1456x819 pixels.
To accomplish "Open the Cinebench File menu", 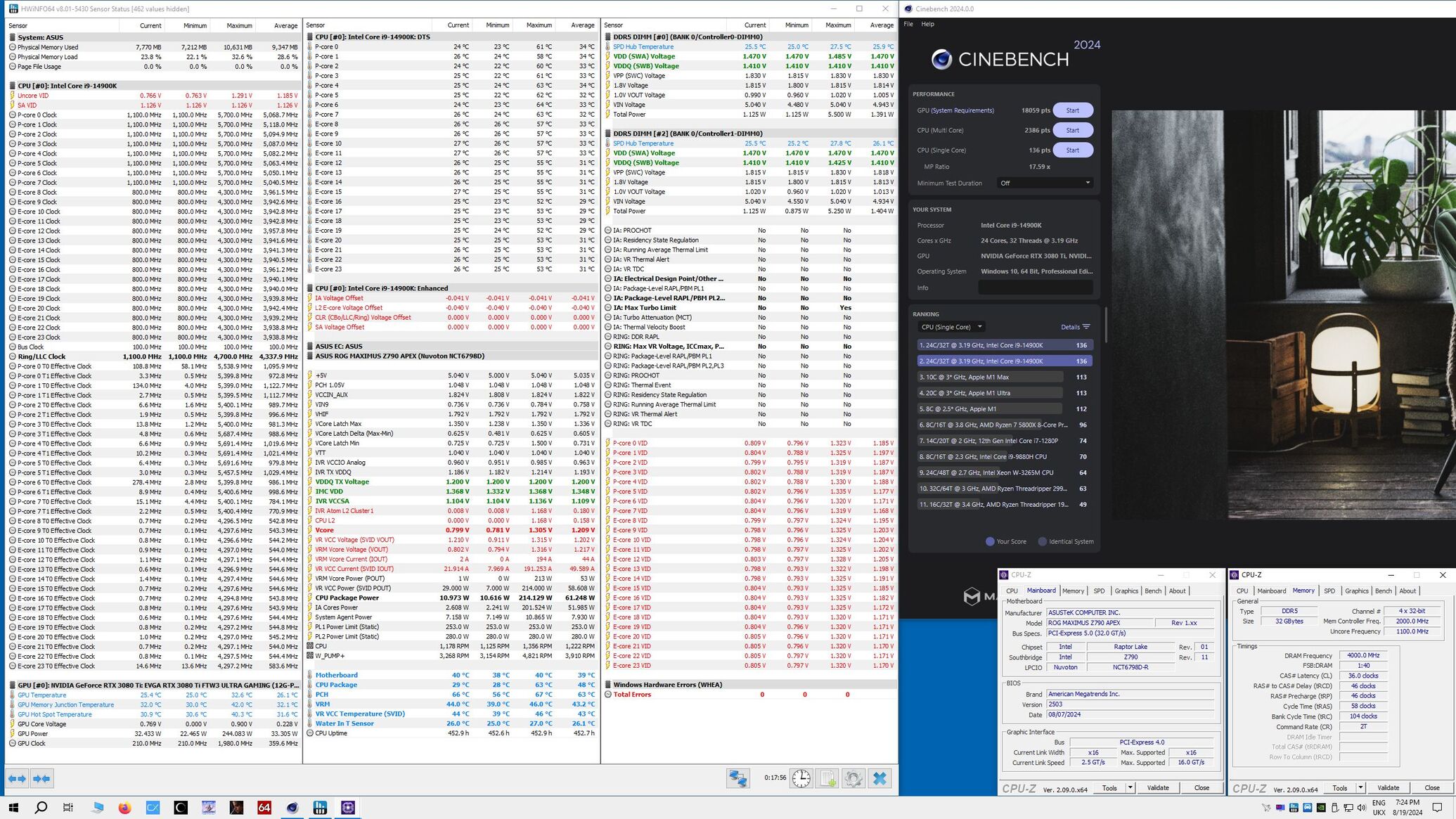I will coord(908,24).
